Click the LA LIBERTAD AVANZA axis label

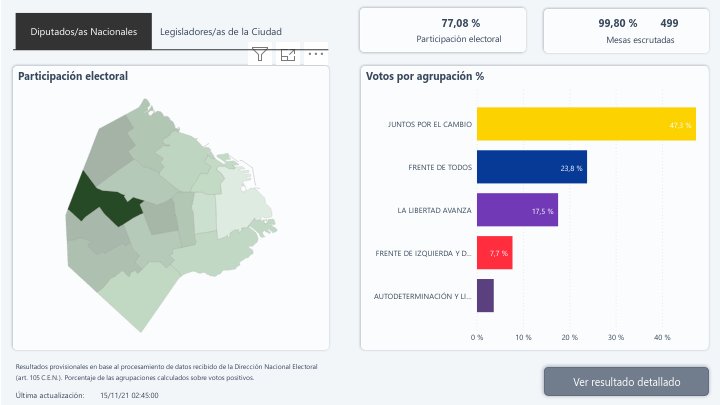tap(433, 211)
